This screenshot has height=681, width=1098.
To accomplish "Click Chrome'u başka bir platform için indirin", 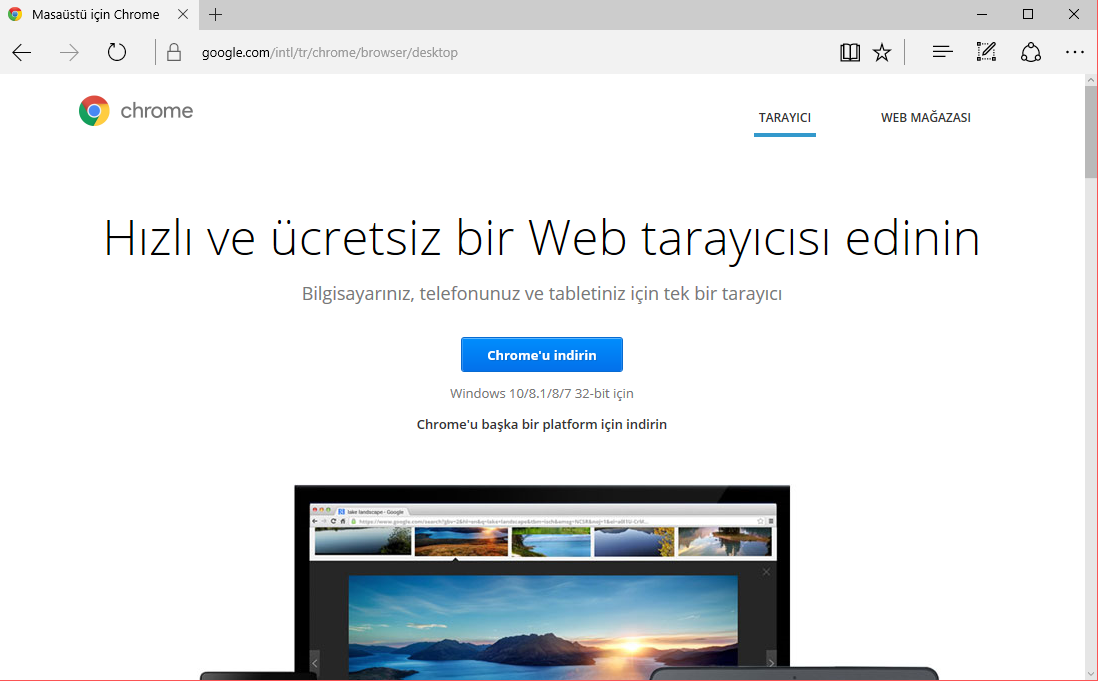I will [x=541, y=424].
